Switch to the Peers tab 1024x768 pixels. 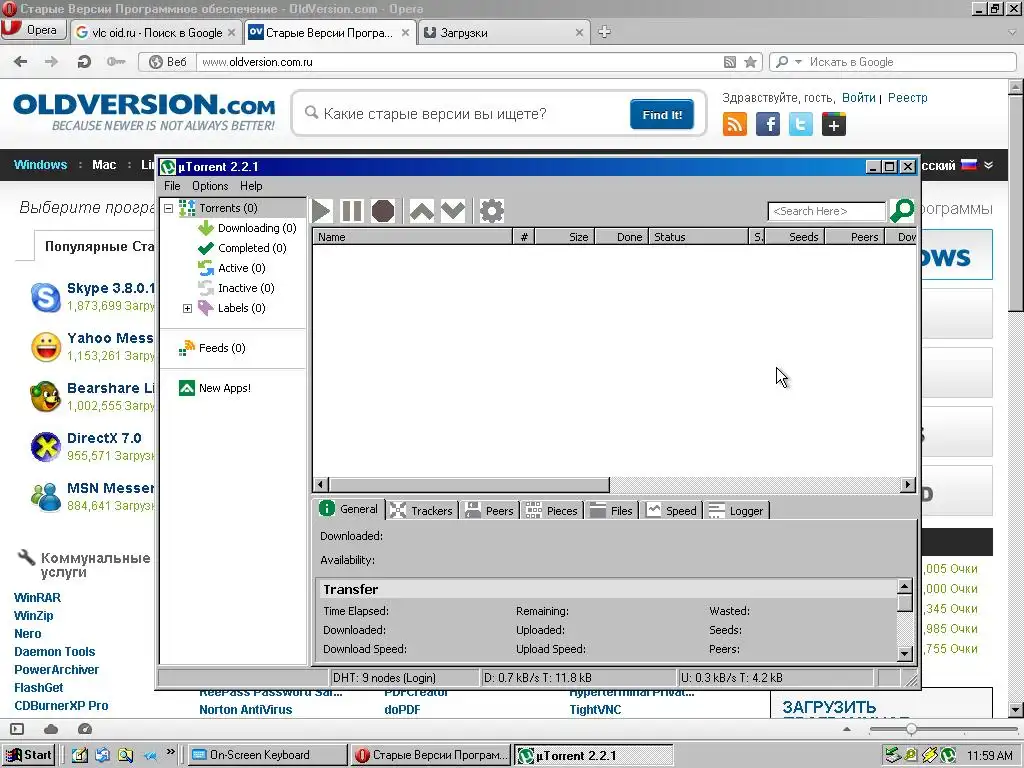(x=490, y=511)
